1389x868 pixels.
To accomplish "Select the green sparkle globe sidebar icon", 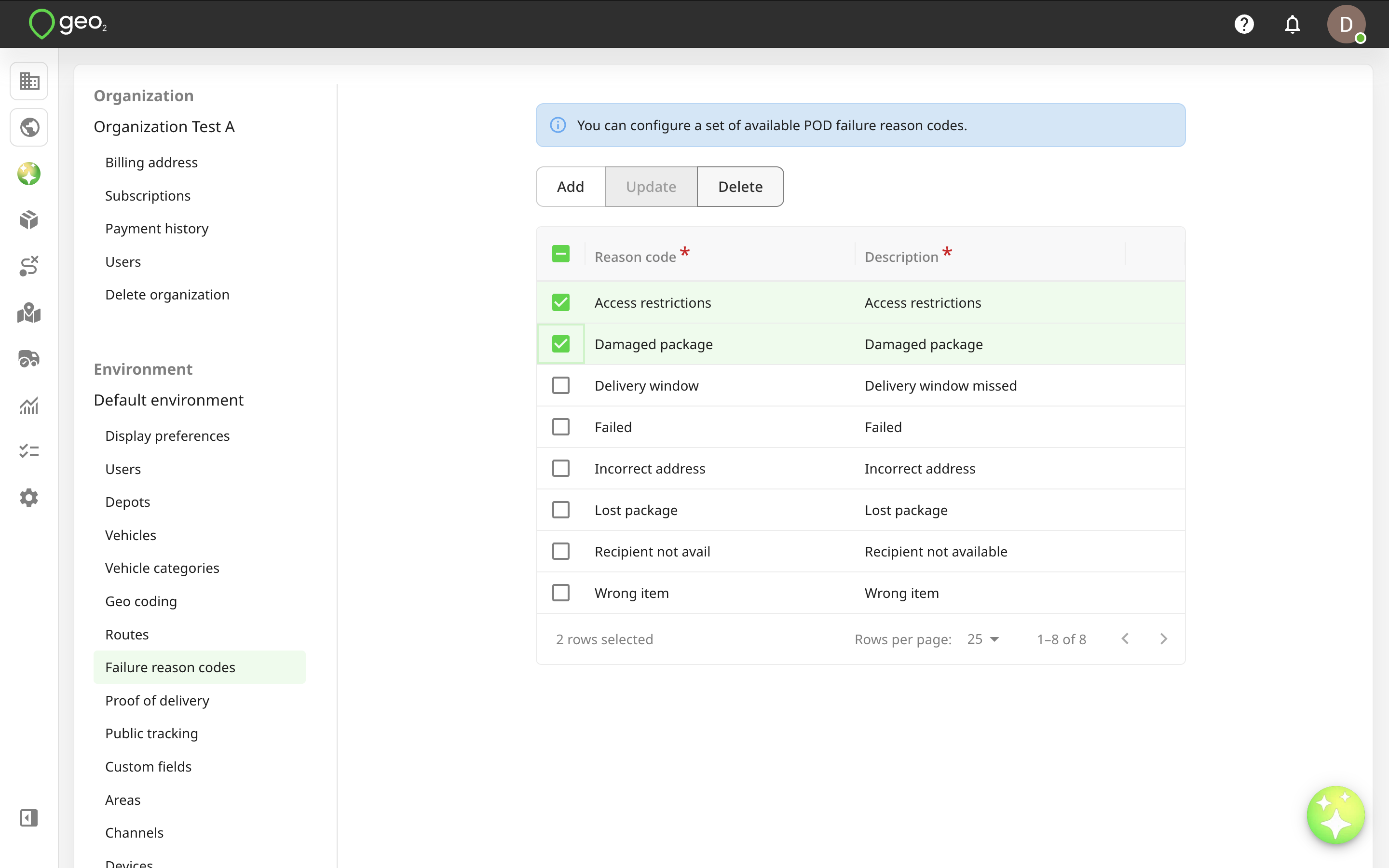I will 29,174.
